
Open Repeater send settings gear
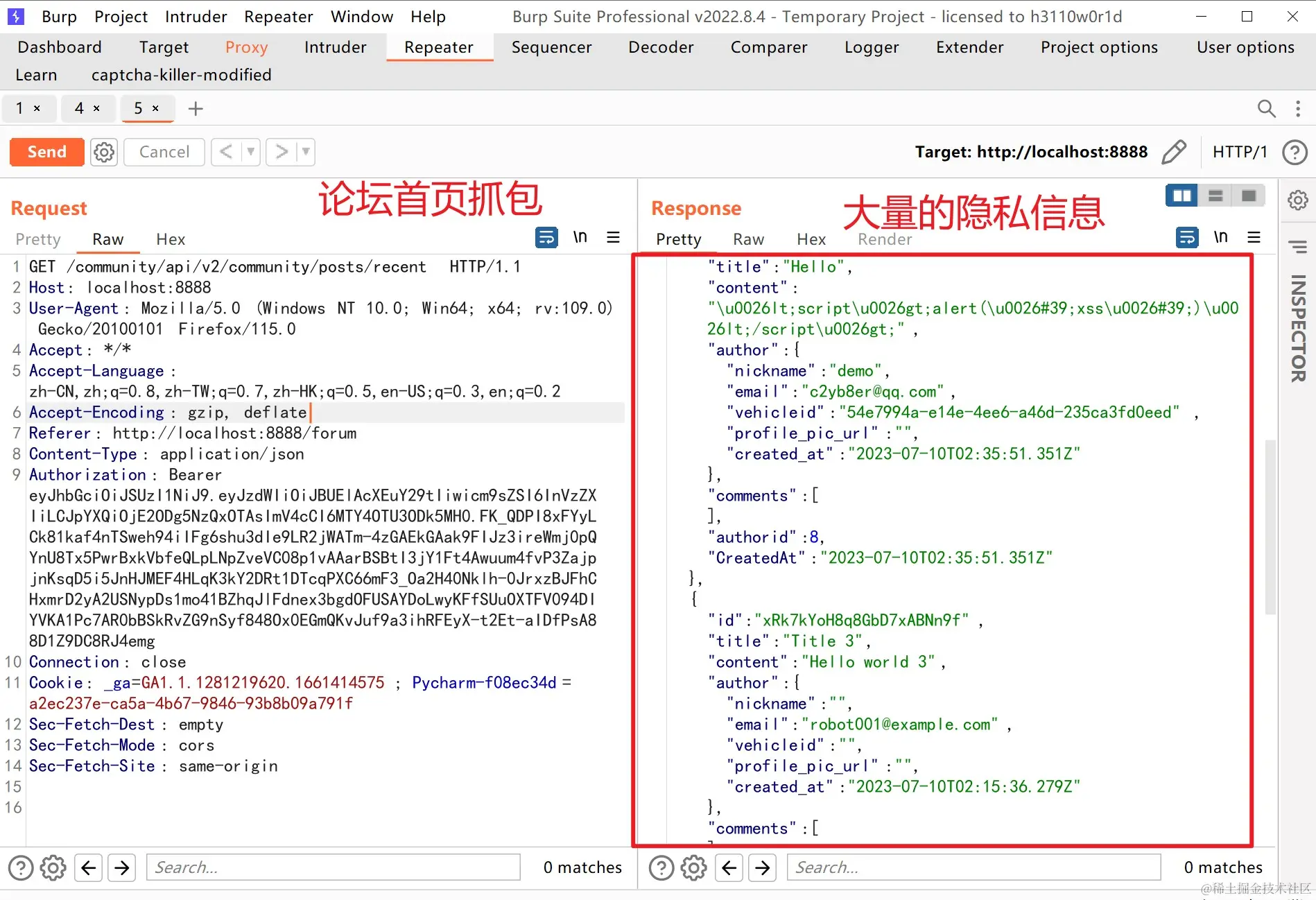click(x=104, y=152)
